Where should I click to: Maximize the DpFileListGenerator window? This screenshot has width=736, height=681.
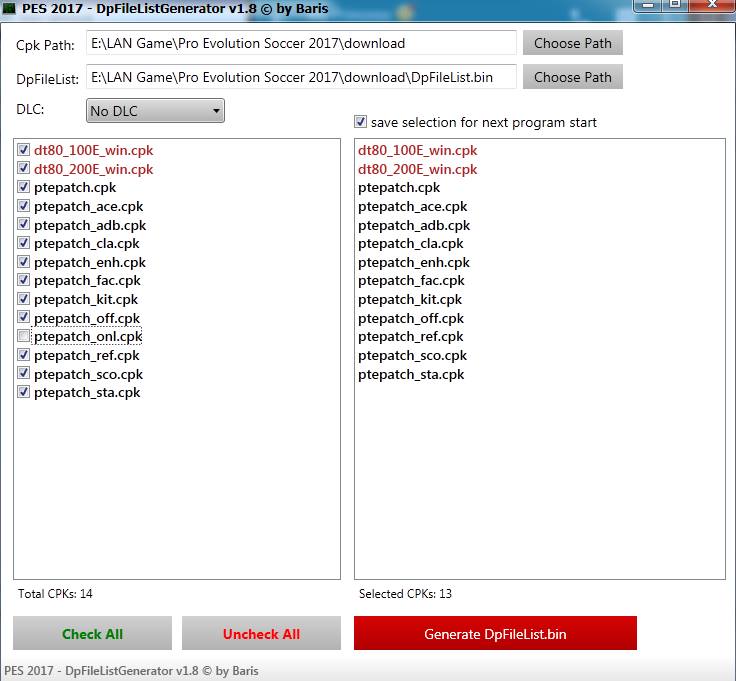(675, 5)
